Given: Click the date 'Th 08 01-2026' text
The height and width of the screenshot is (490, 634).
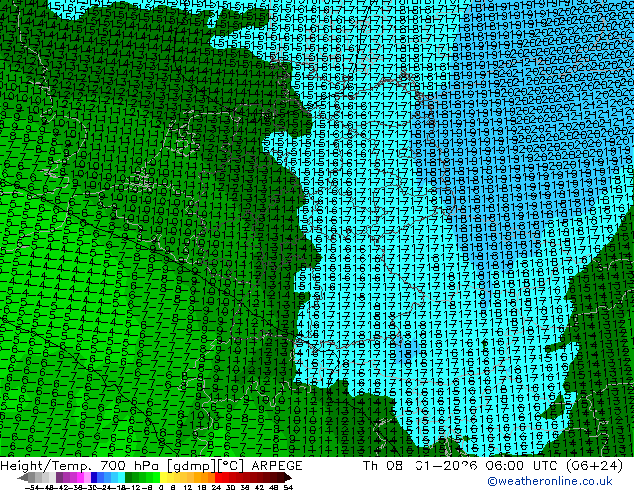Looking at the screenshot, I should [x=420, y=466].
